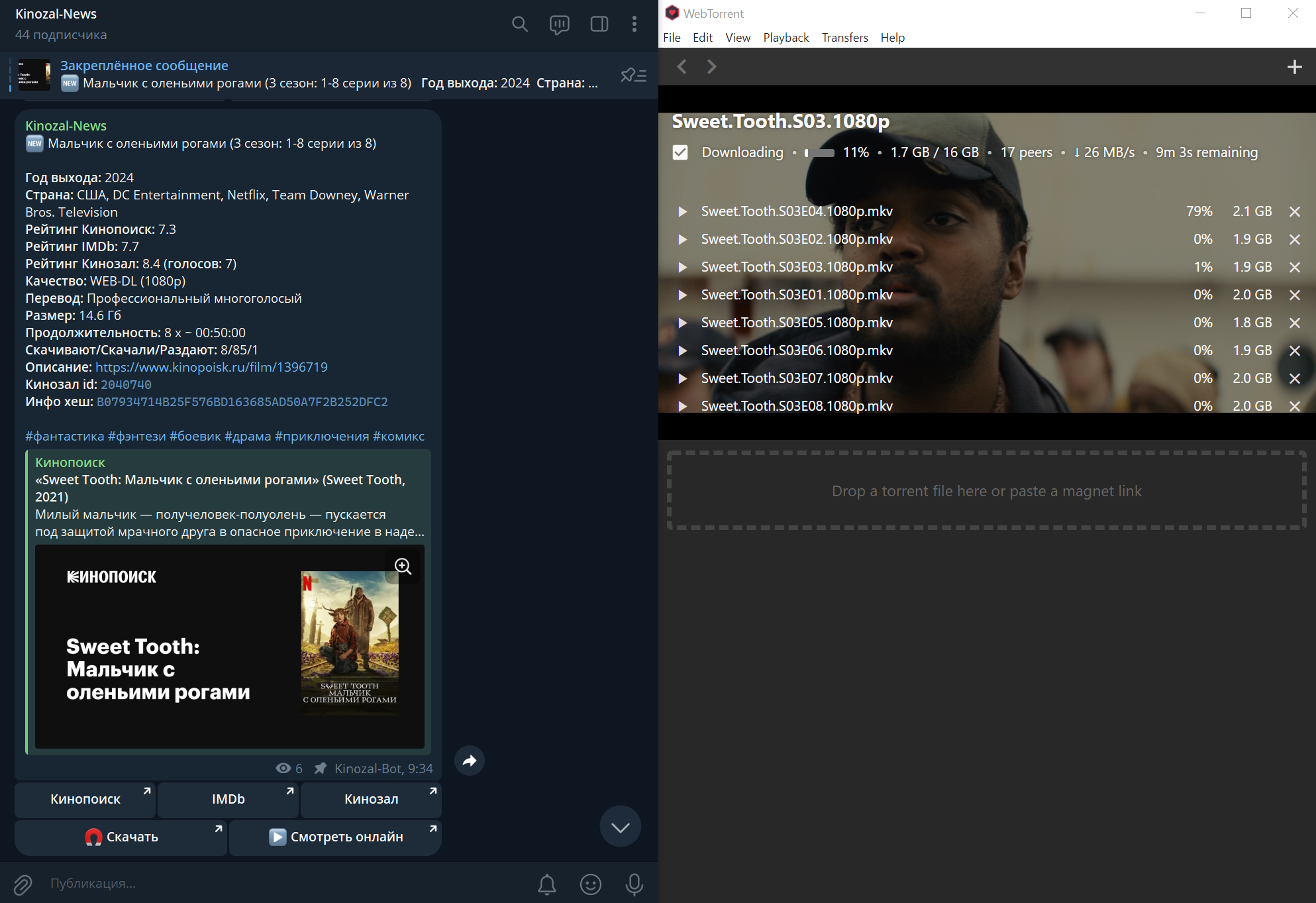
Task: Copy the info hash code
Action: click(242, 401)
